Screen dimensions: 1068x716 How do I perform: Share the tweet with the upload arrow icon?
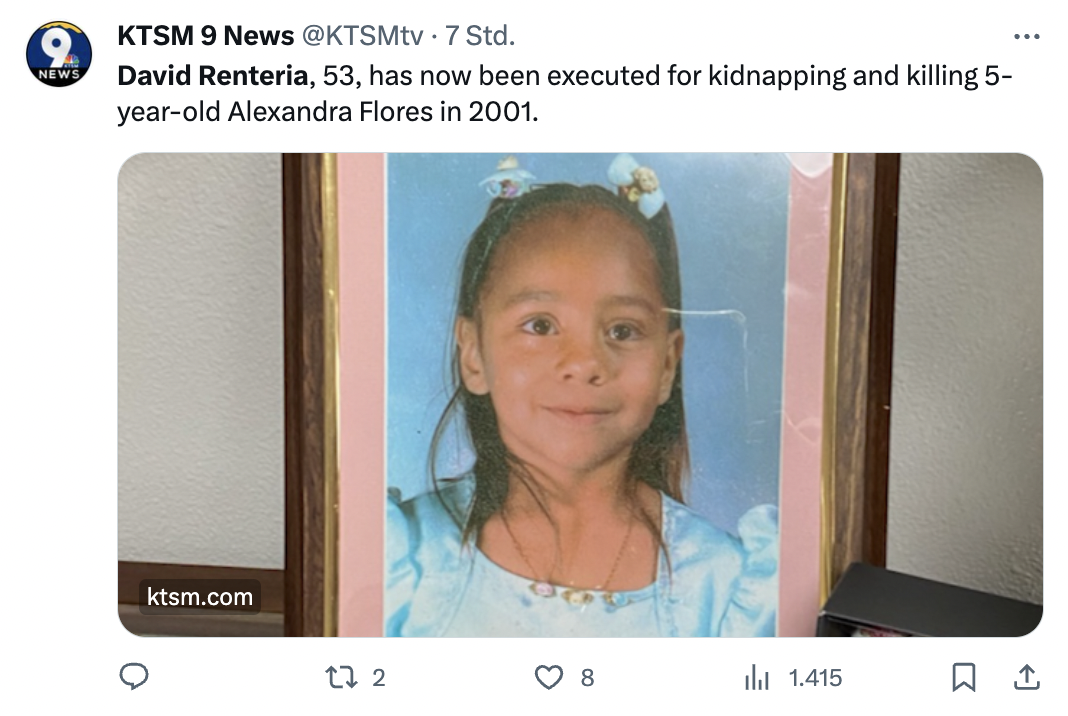pos(1026,676)
